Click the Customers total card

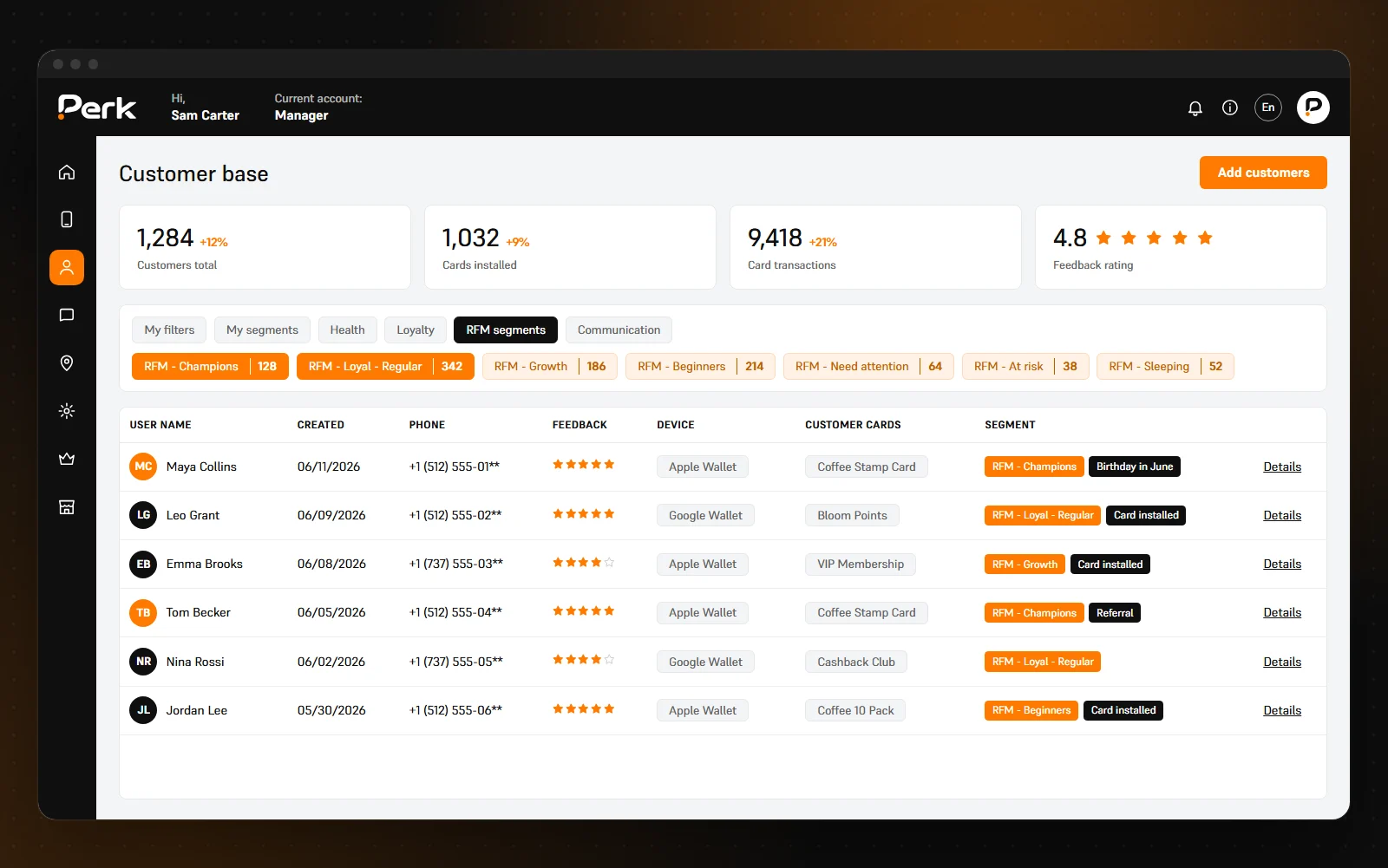point(265,247)
